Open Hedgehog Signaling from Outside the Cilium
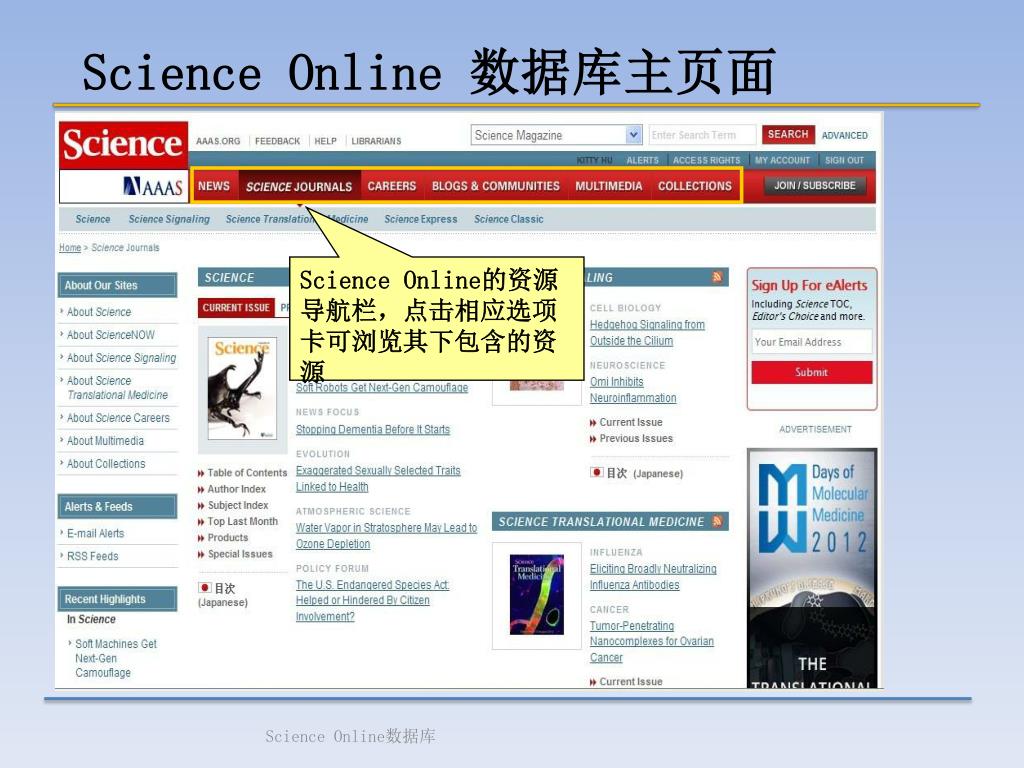Screen dimensions: 1024x768 [x=647, y=333]
